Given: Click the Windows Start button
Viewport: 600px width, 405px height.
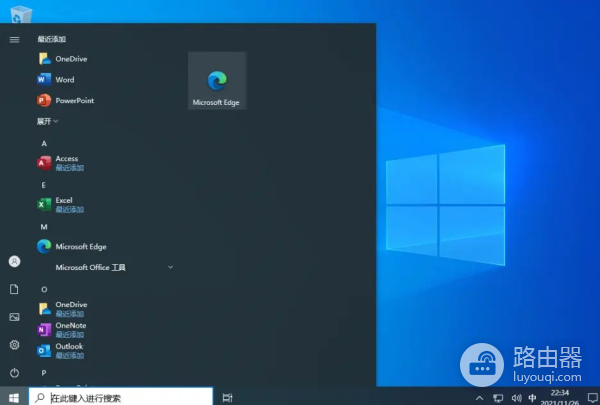Looking at the screenshot, I should click(14, 397).
